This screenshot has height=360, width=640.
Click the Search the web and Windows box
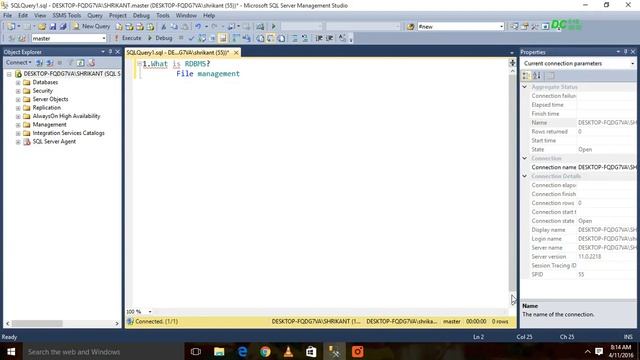pos(102,351)
